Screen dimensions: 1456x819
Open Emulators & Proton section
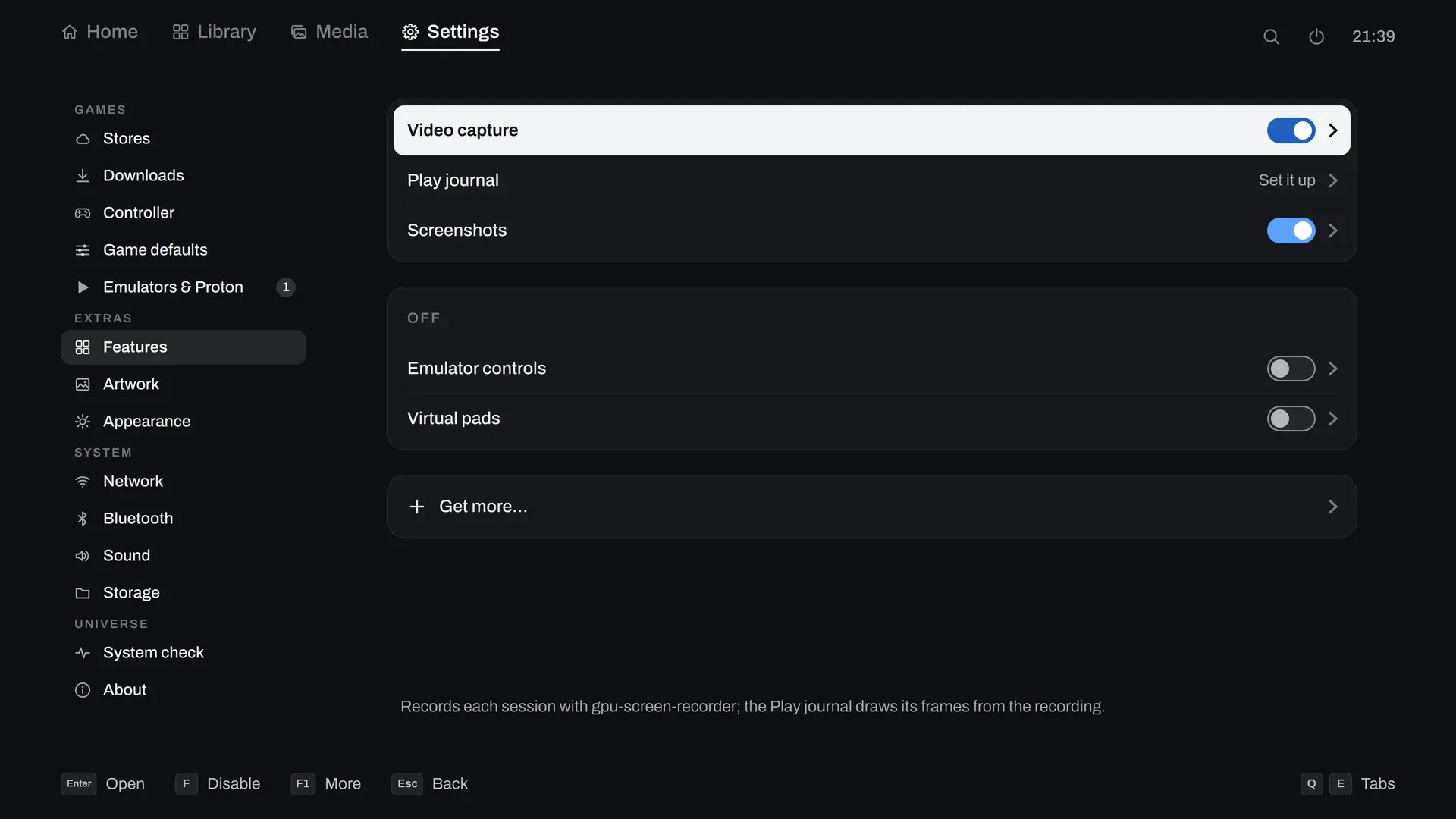click(x=184, y=287)
